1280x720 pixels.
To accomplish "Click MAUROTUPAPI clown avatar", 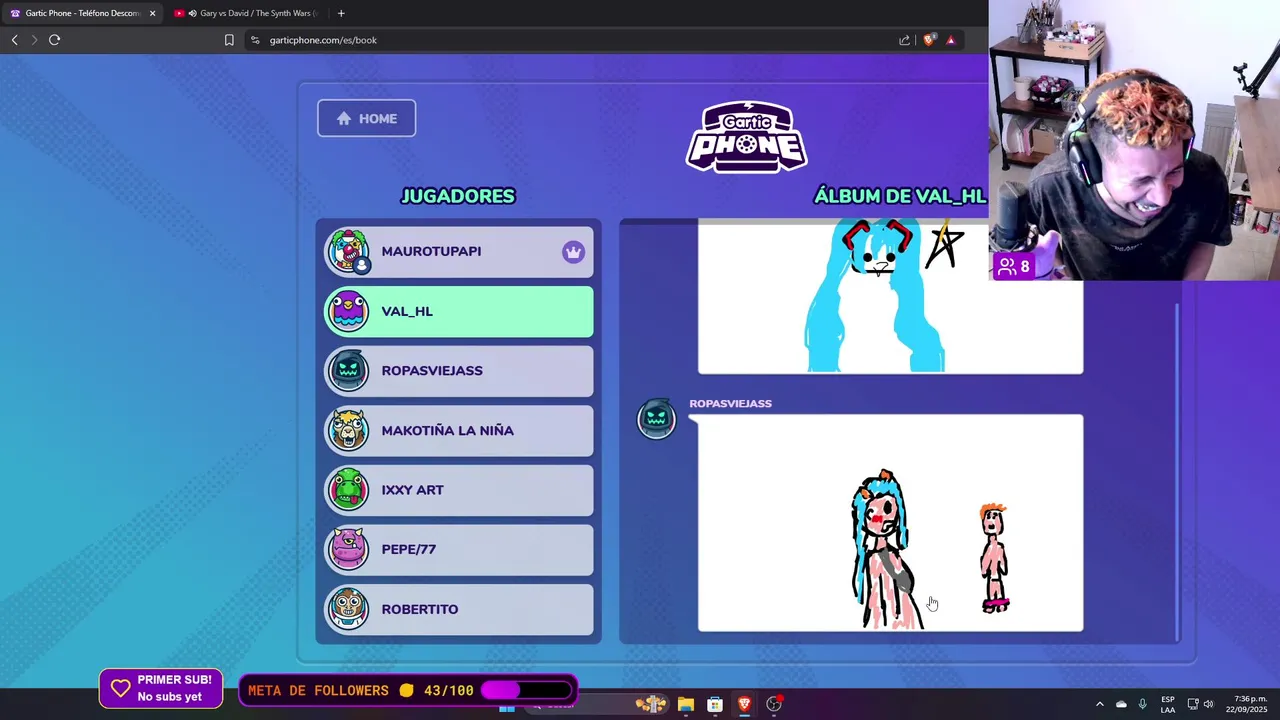I will click(x=348, y=251).
